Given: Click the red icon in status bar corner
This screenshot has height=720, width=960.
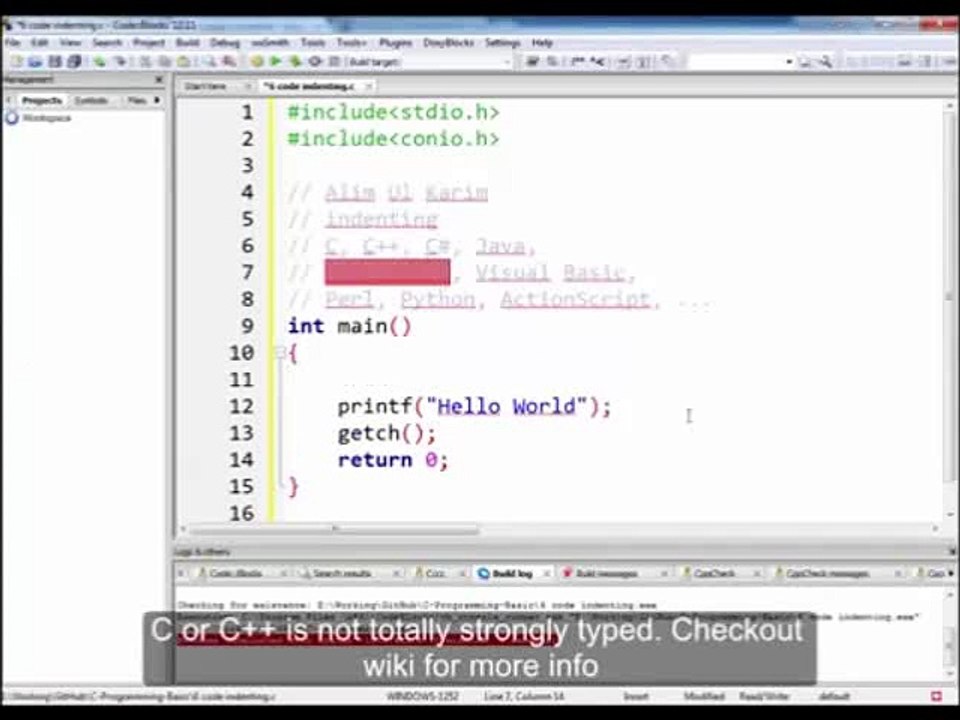Looking at the screenshot, I should tap(936, 696).
